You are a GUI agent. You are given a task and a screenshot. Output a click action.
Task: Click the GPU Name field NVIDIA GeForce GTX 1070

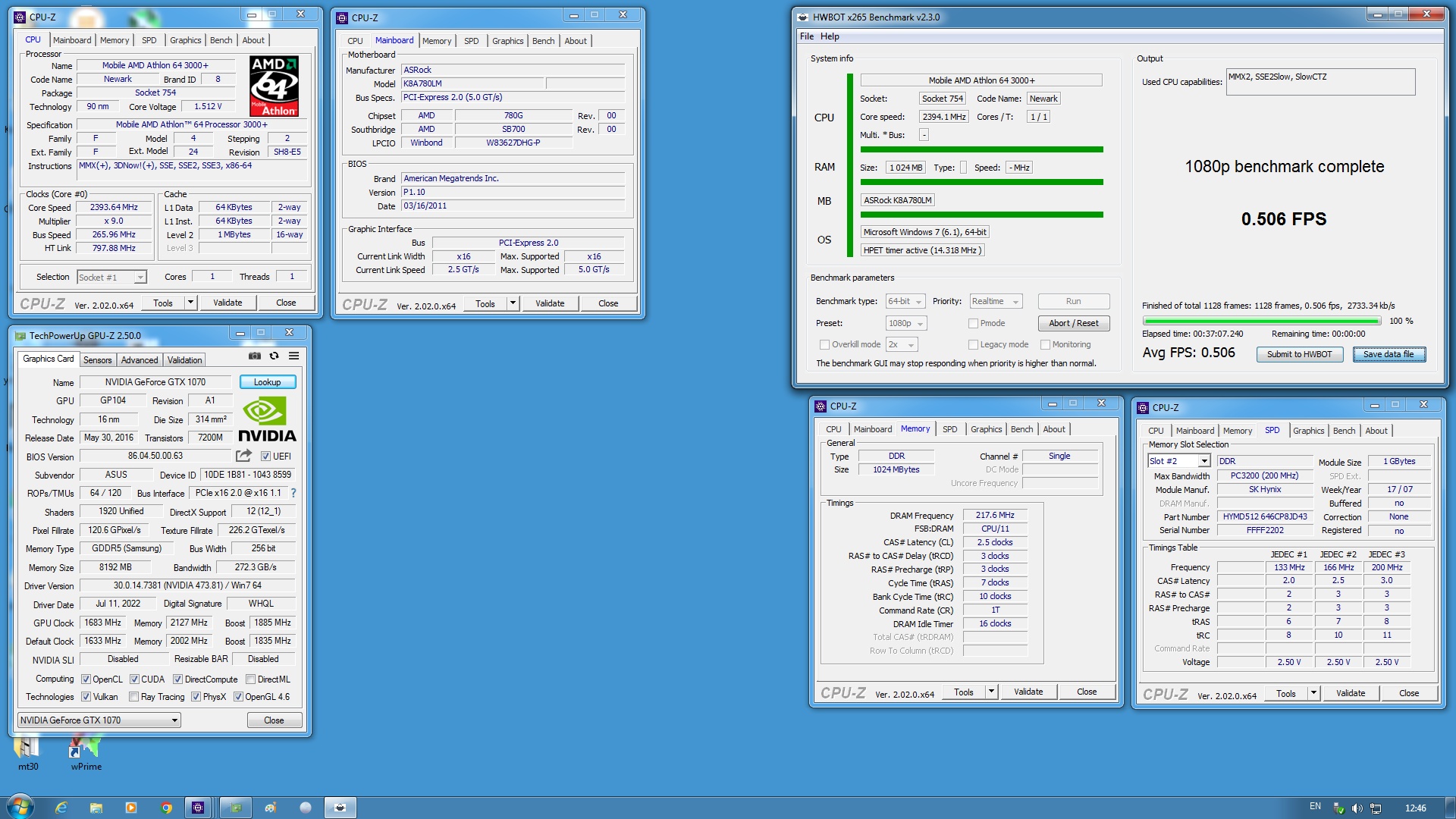click(x=155, y=382)
